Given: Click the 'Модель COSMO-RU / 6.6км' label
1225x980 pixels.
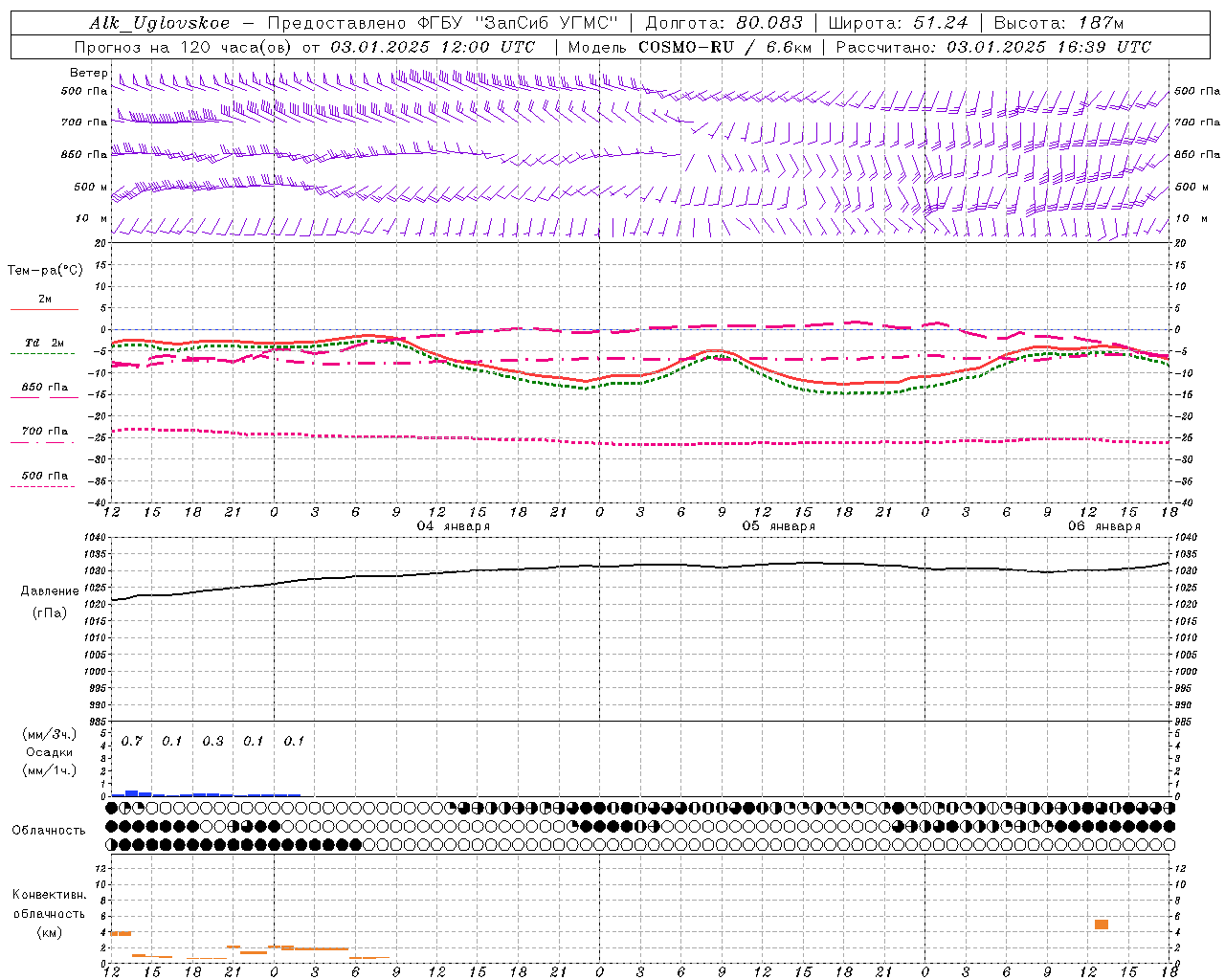Looking at the screenshot, I should point(689,47).
